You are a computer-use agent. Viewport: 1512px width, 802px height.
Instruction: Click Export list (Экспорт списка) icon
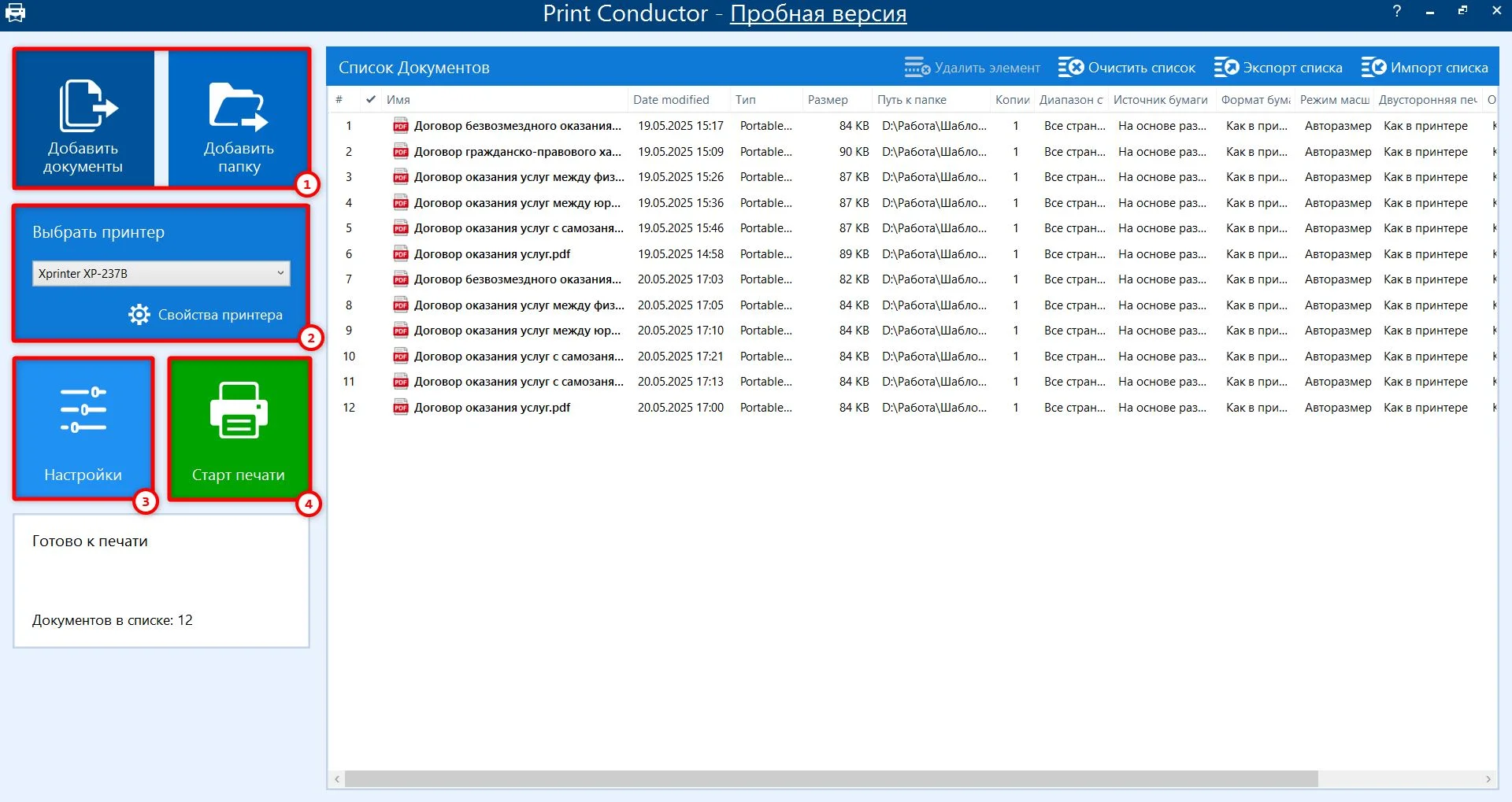(1226, 68)
